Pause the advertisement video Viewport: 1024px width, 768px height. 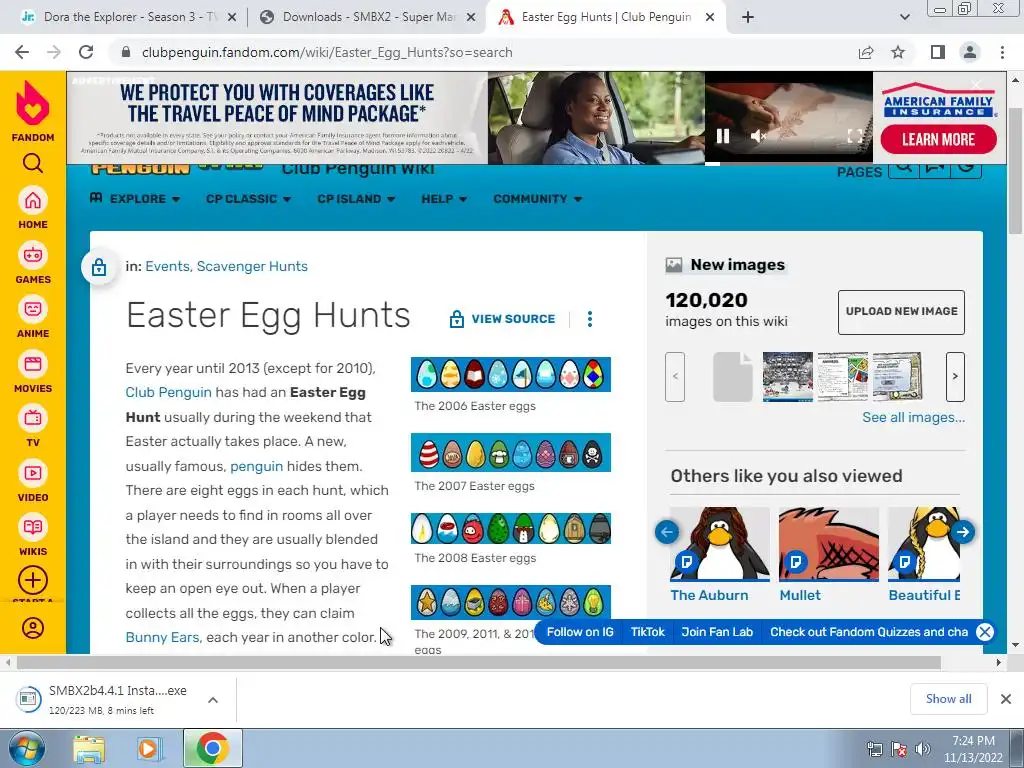coord(722,136)
